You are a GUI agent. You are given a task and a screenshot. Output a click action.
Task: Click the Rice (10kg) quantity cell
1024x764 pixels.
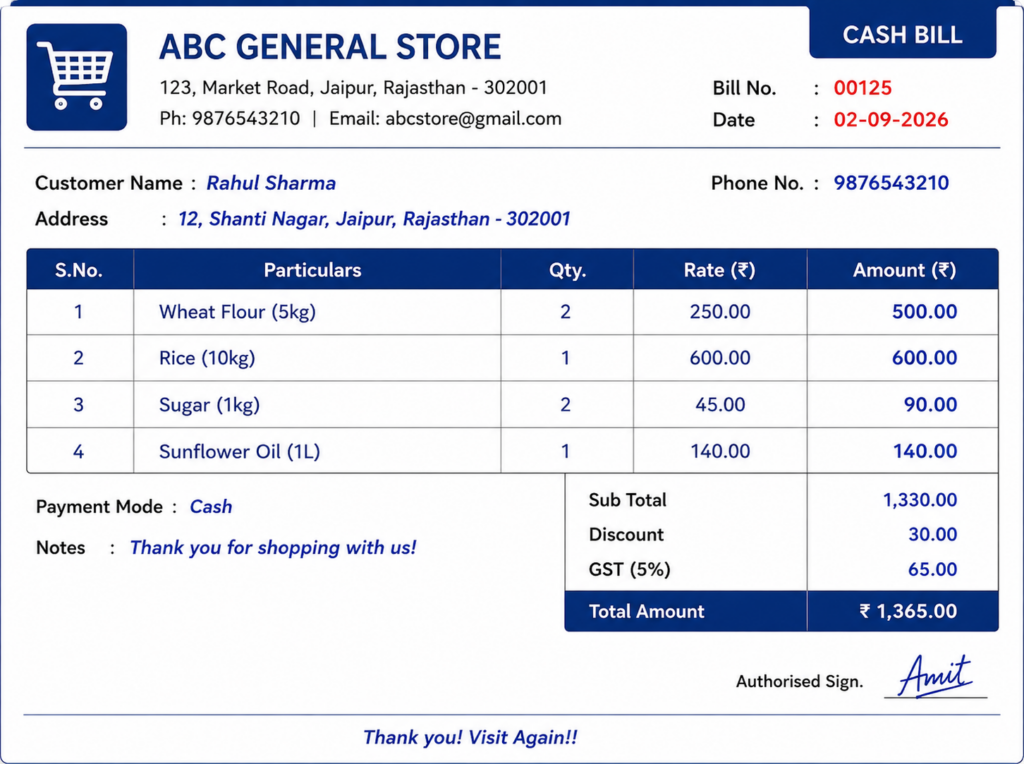(x=566, y=358)
